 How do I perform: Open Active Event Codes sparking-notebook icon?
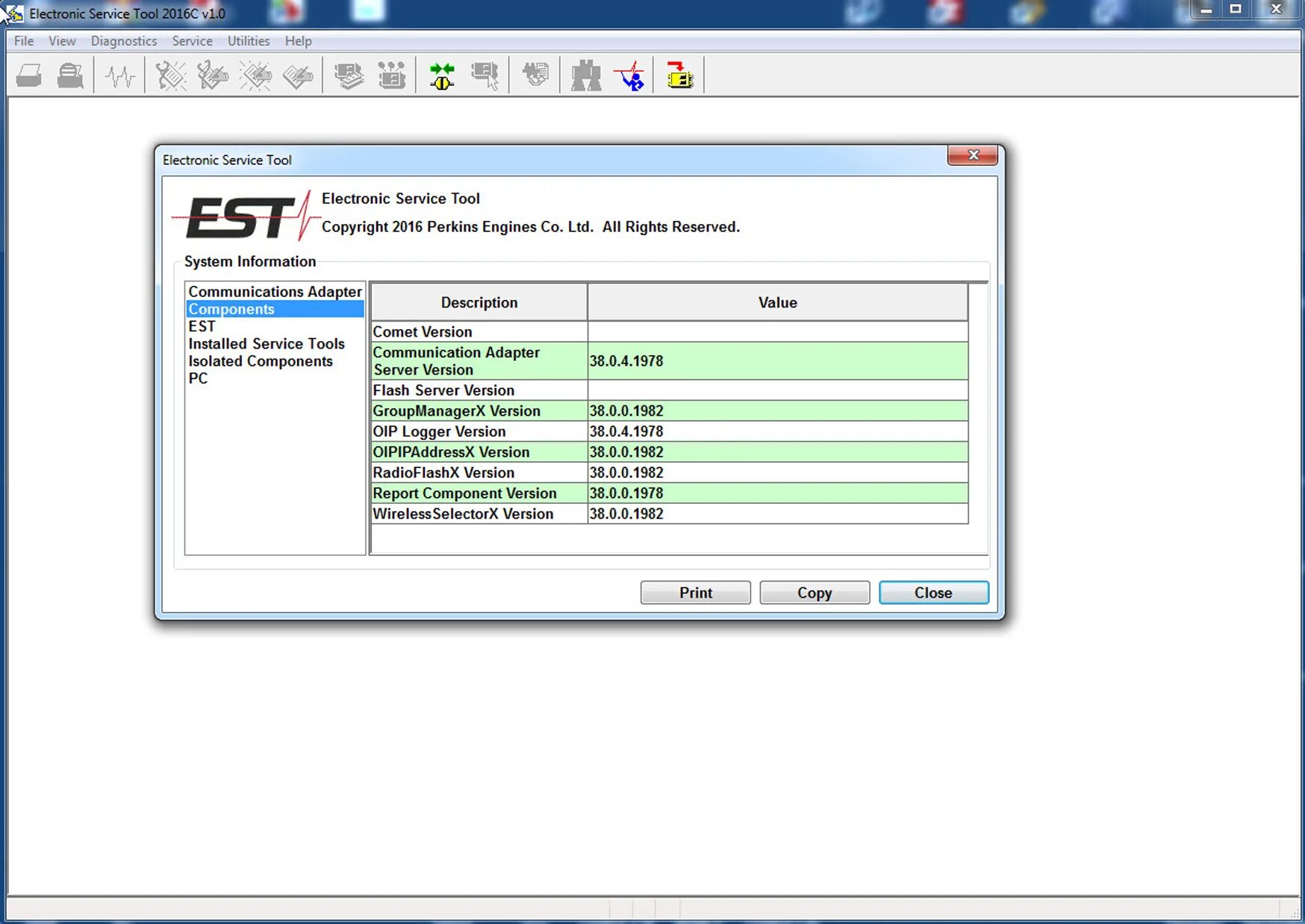pyautogui.click(x=255, y=75)
